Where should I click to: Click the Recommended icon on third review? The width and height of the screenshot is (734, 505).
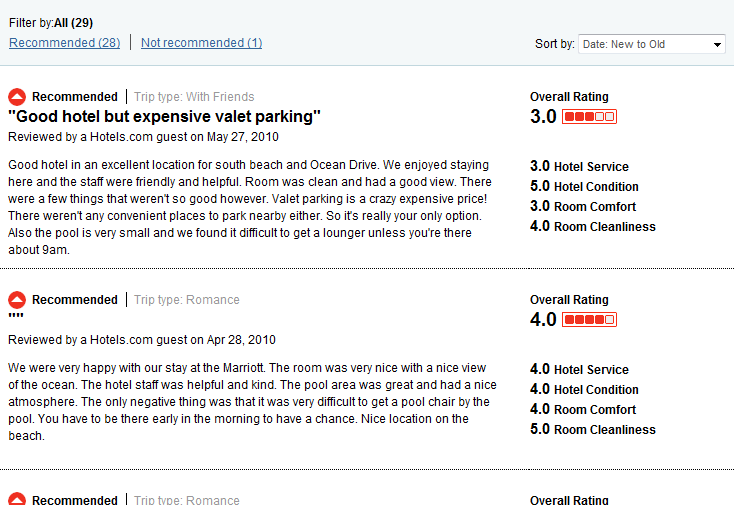tap(17, 499)
